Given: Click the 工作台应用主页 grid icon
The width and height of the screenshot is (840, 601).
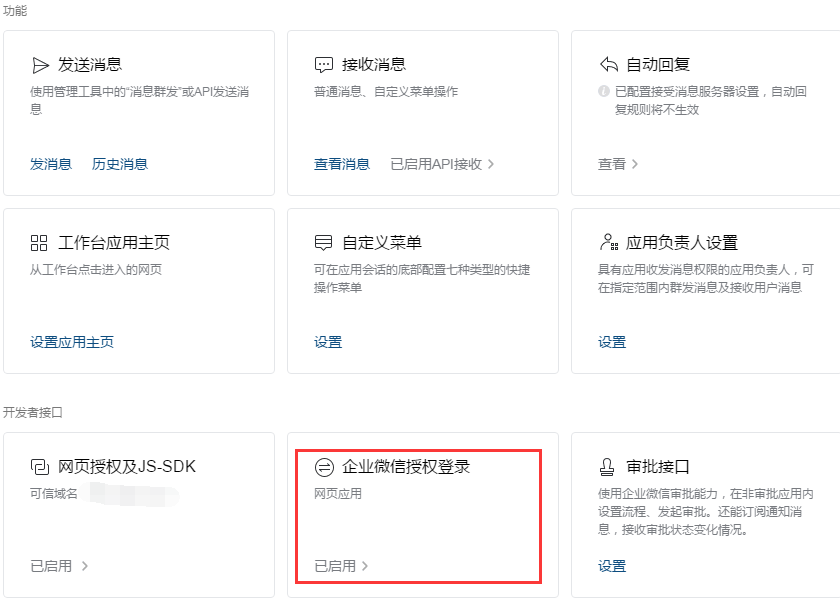Looking at the screenshot, I should (40, 243).
